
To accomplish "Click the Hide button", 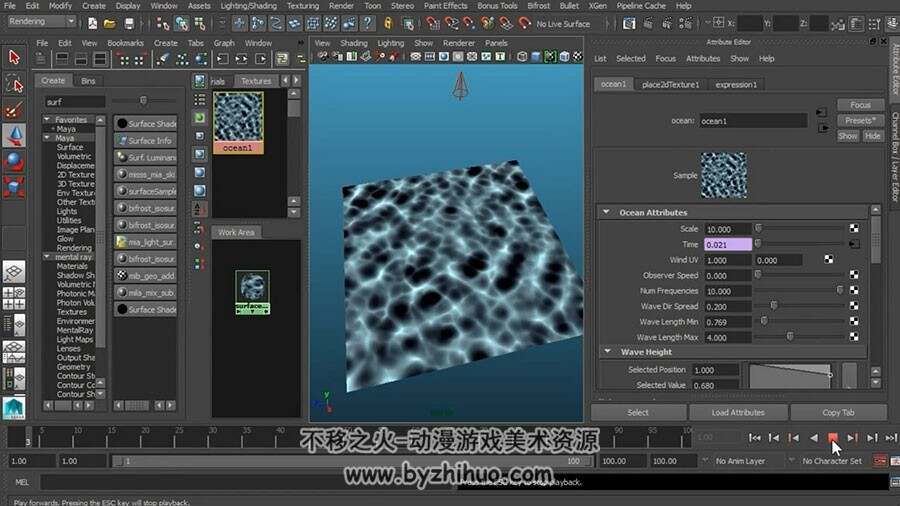I will pos(872,136).
